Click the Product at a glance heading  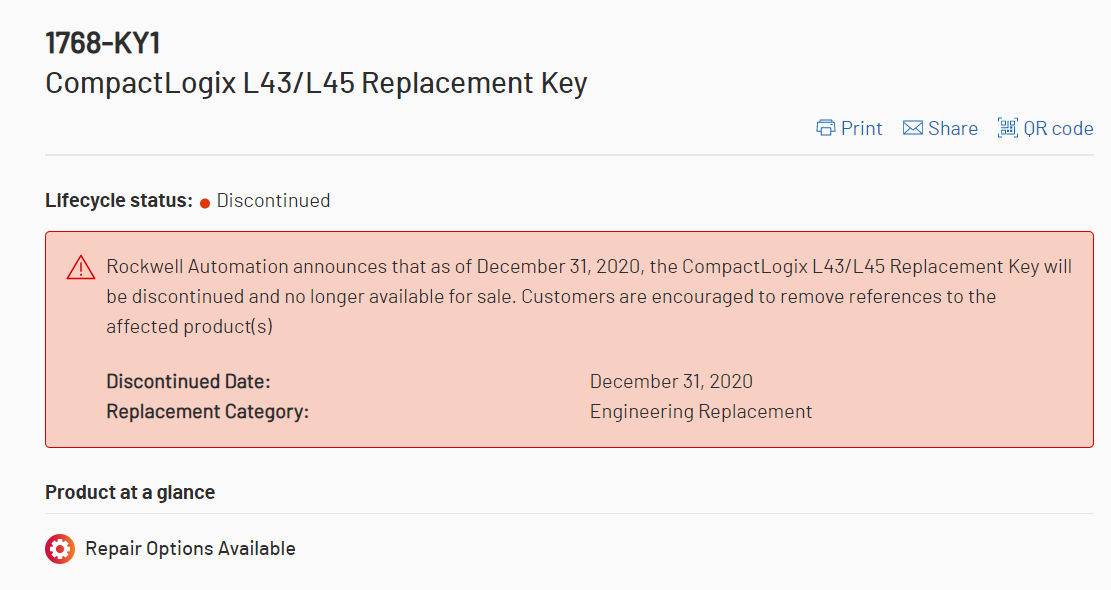(x=130, y=492)
